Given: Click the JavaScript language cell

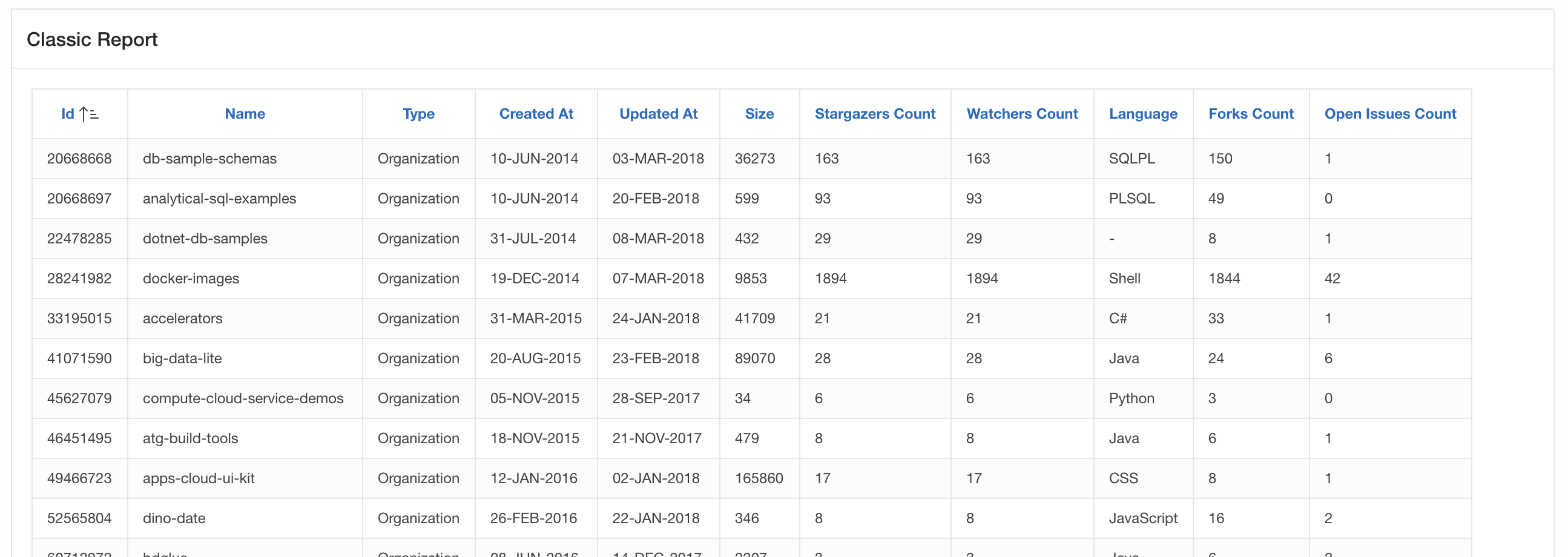Looking at the screenshot, I should [1142, 519].
